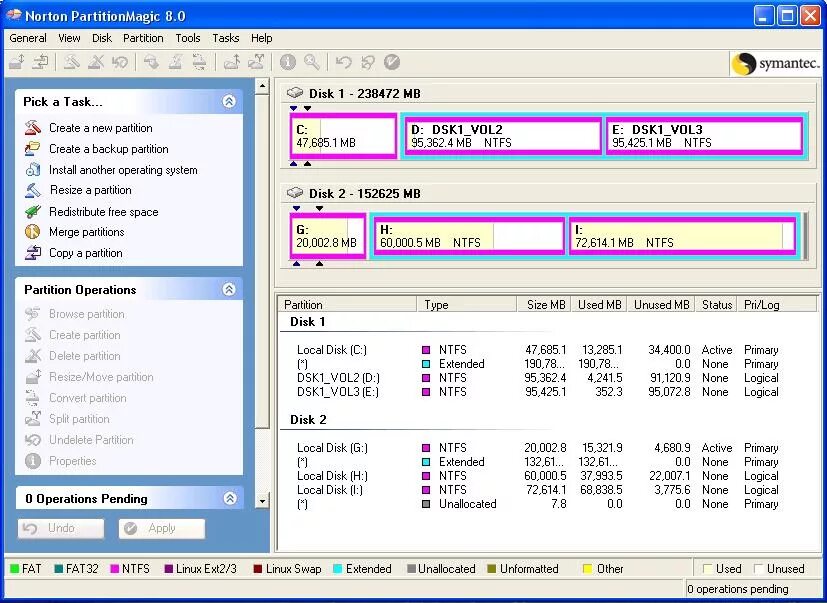This screenshot has height=603, width=827.
Task: Click the Resize a partition task icon
Action: [x=33, y=190]
